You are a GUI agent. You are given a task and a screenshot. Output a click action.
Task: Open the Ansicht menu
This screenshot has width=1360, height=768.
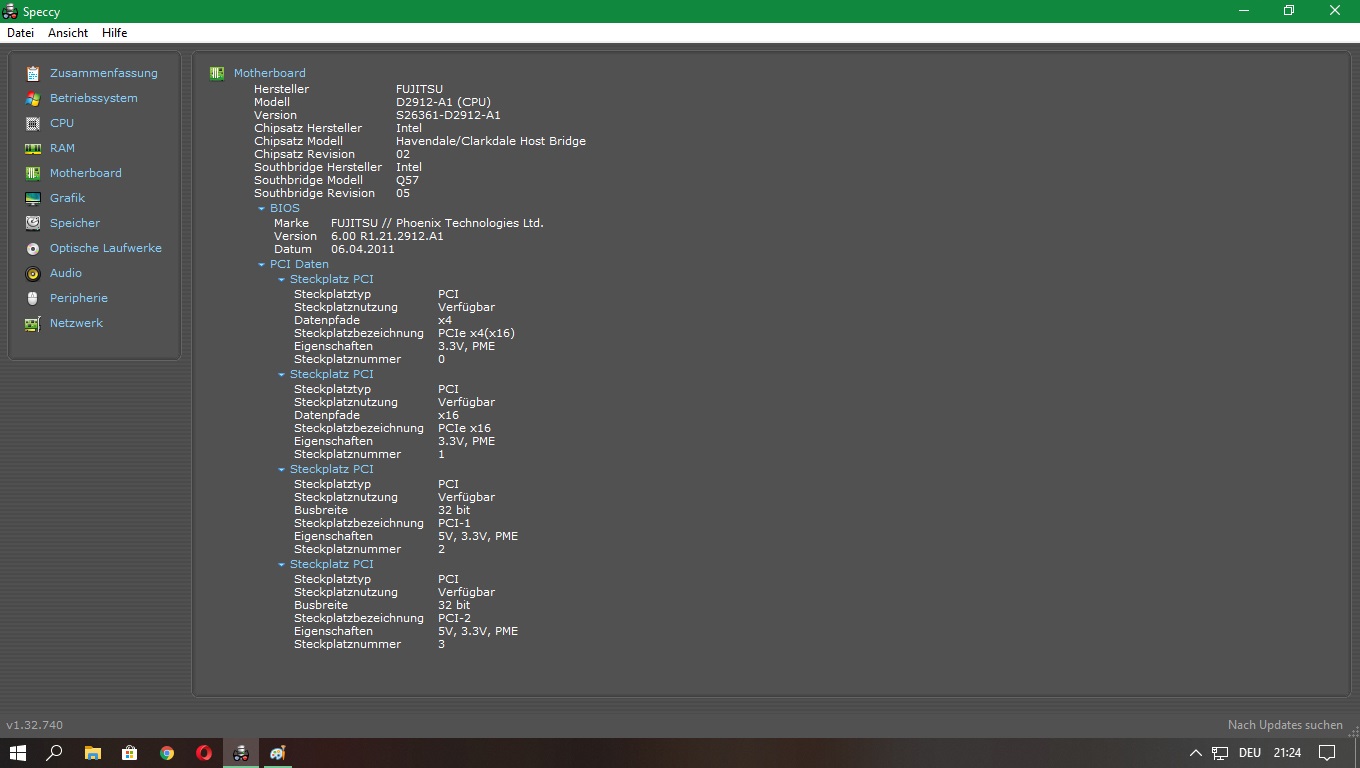click(68, 33)
